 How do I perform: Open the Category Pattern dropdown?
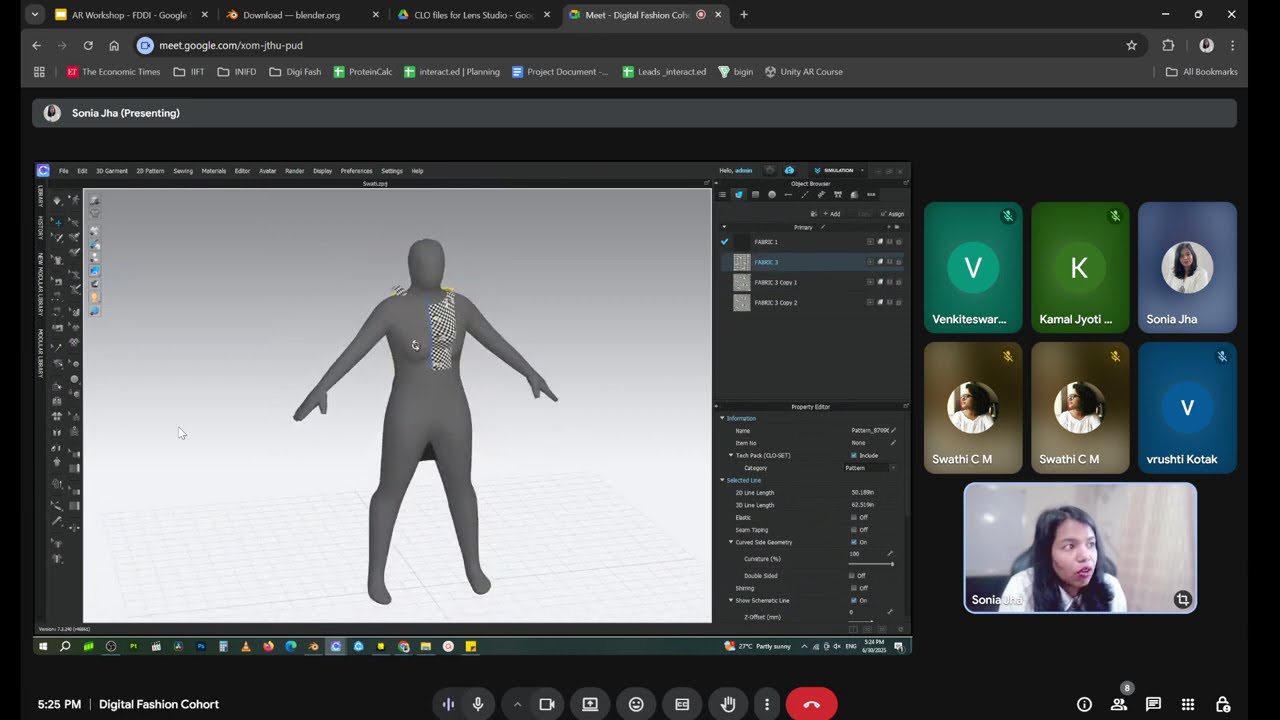pos(870,468)
